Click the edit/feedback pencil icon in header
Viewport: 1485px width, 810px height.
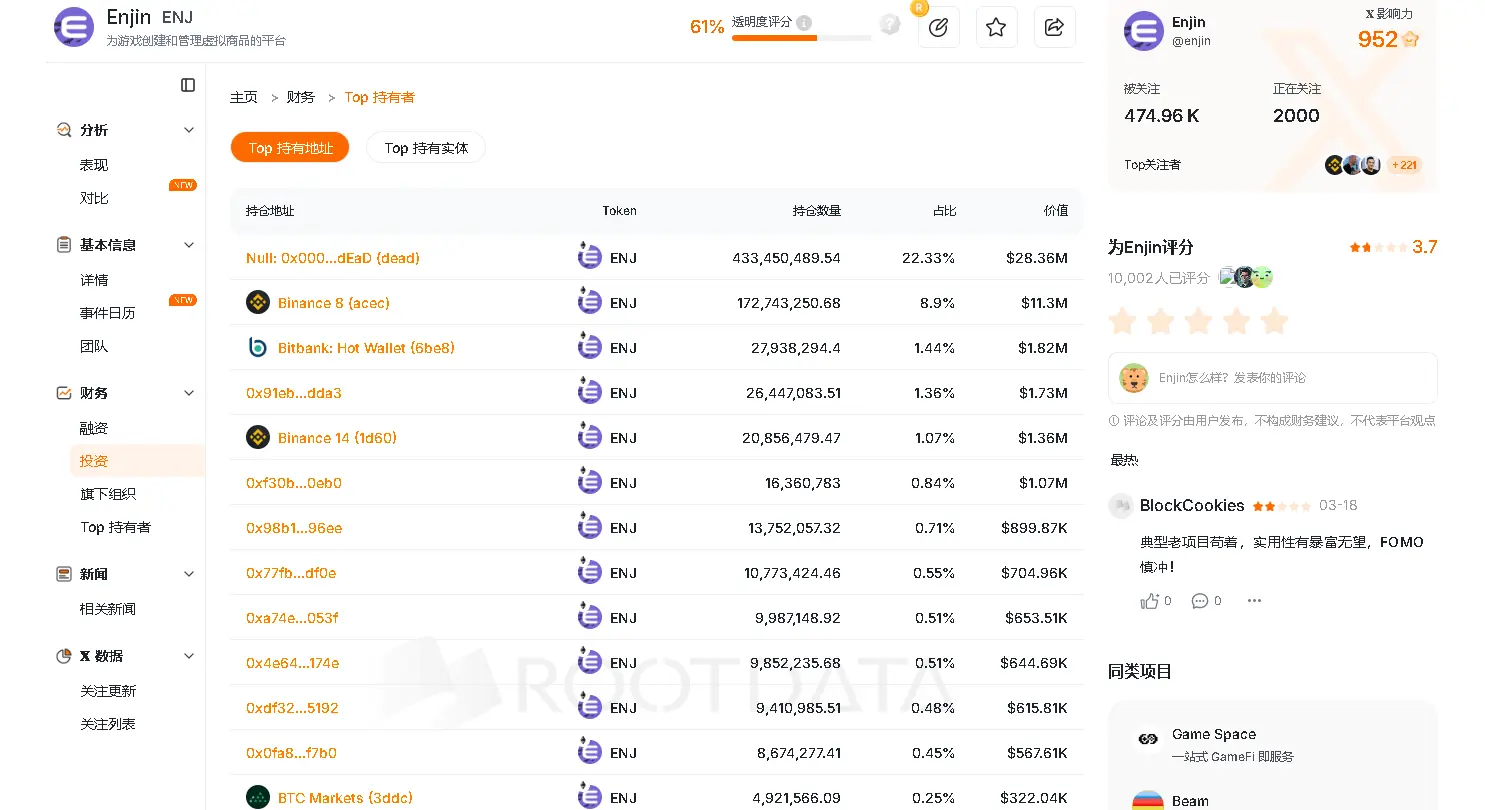point(938,28)
